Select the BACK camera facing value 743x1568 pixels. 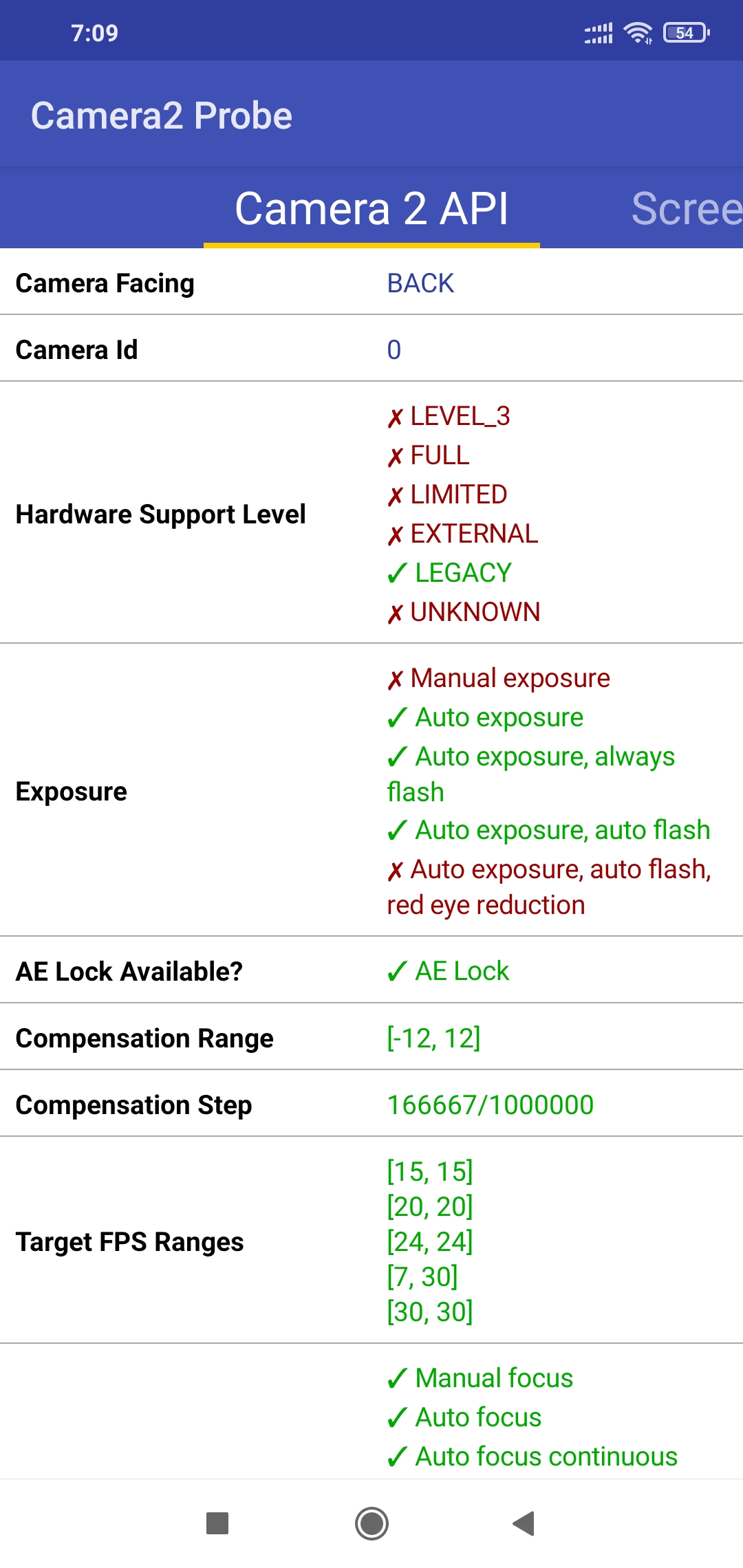pos(420,283)
